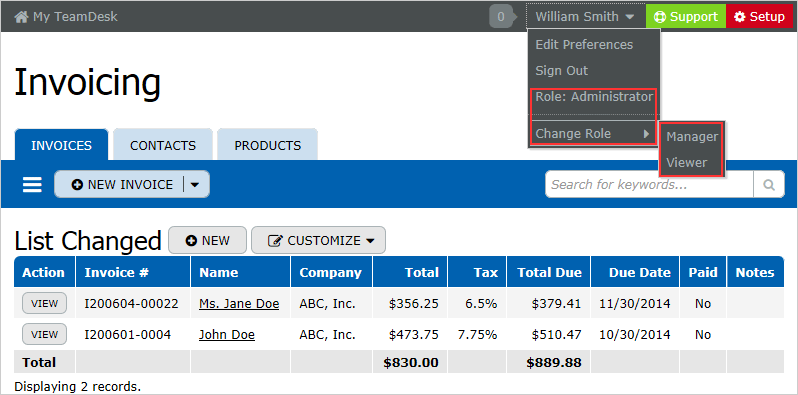Screen dimensions: 798x395
Task: Click the green Support button
Action: click(x=686, y=17)
